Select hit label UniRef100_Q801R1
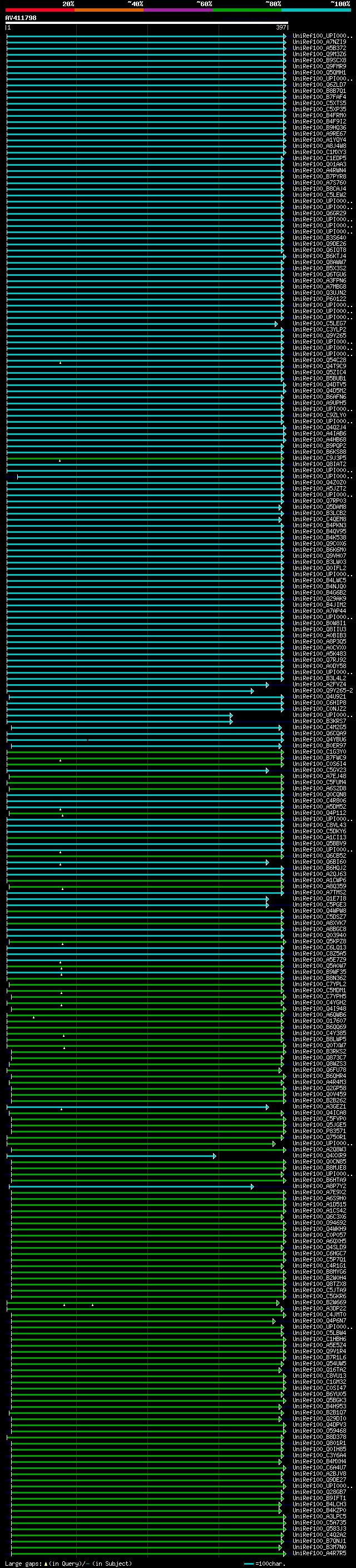The image size is (356, 1568). click(319, 1443)
